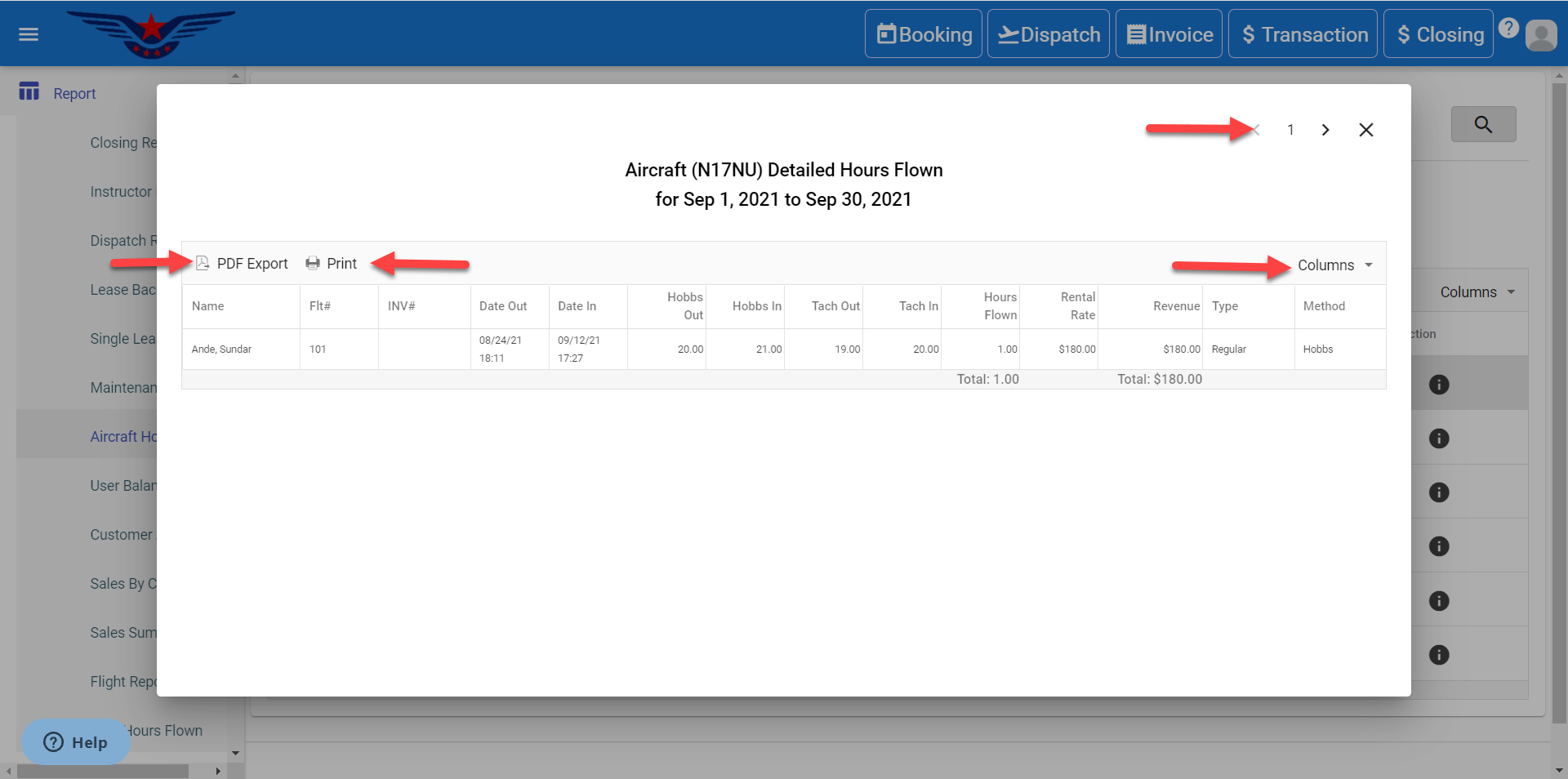Open the user profile avatar
The image size is (1568, 779).
tap(1541, 35)
